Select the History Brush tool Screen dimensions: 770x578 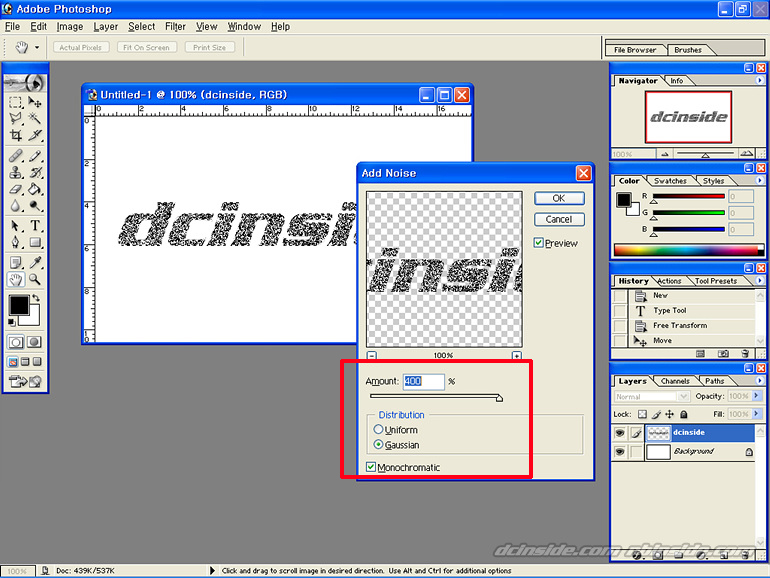click(x=34, y=172)
